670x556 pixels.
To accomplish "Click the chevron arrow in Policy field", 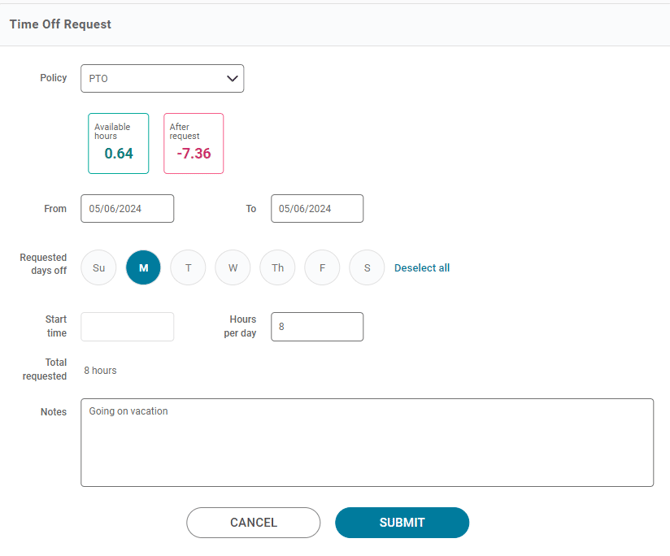I will click(232, 79).
